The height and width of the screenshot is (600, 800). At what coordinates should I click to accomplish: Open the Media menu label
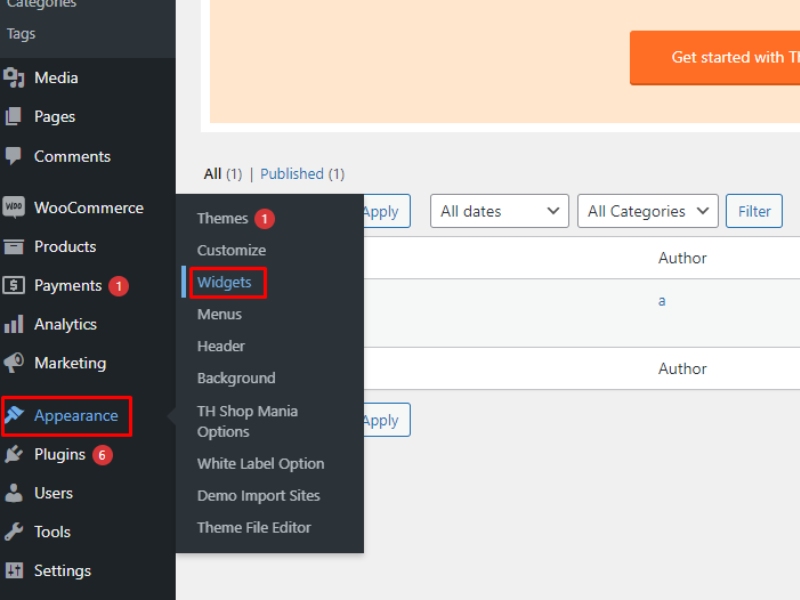tap(56, 78)
